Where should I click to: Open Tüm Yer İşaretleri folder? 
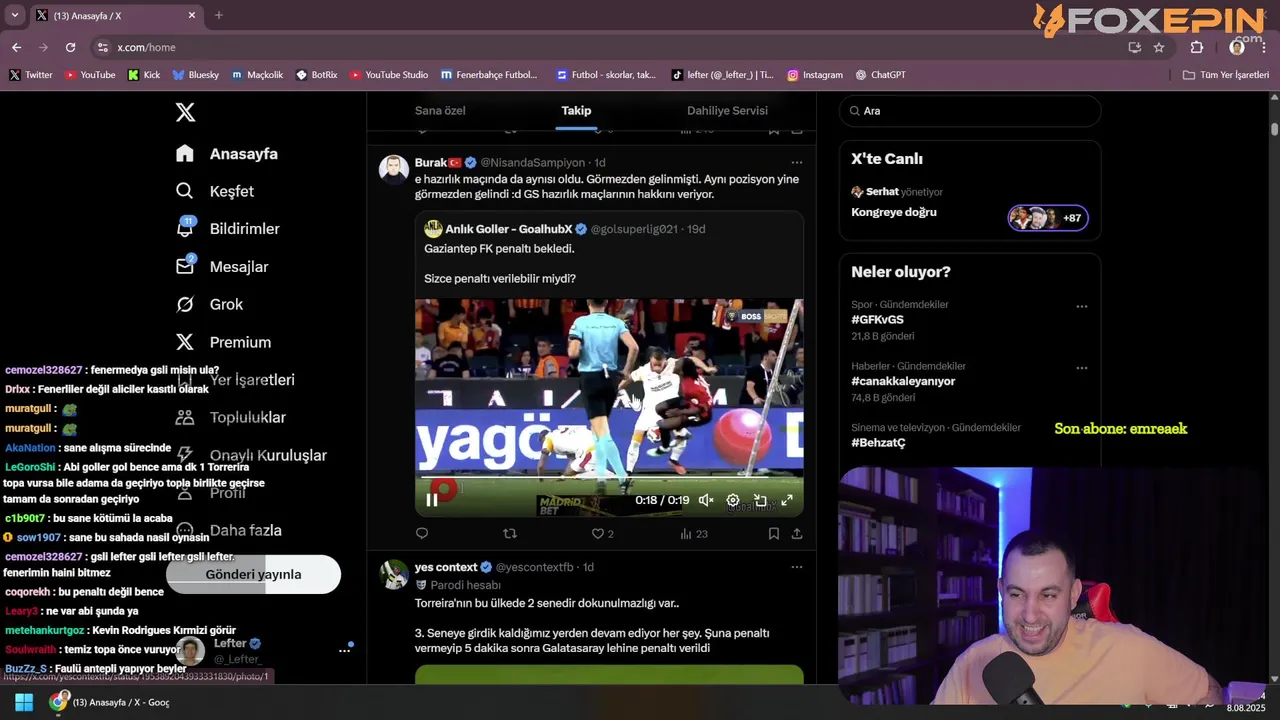(x=1226, y=75)
